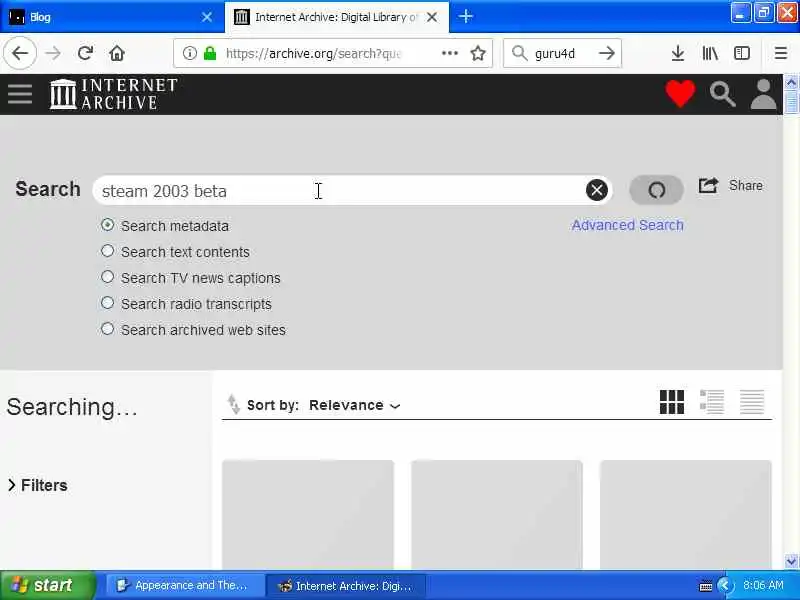The image size is (800, 600).
Task: Click the page scrollbar down arrow
Action: coord(791,561)
